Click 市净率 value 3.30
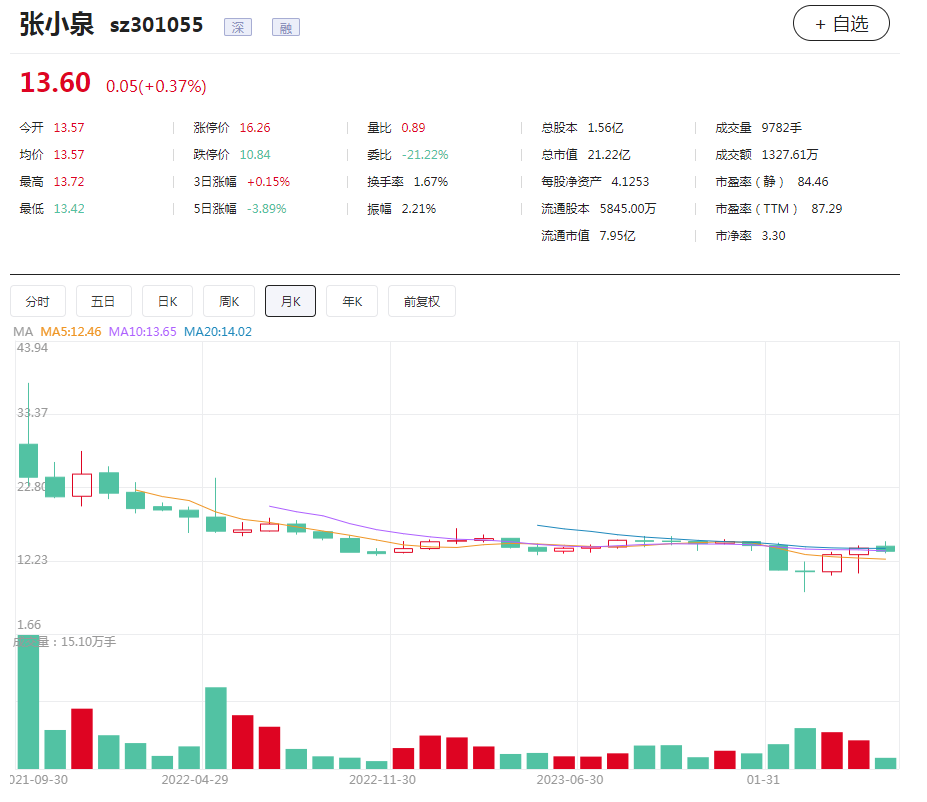This screenshot has width=927, height=802. pos(773,236)
